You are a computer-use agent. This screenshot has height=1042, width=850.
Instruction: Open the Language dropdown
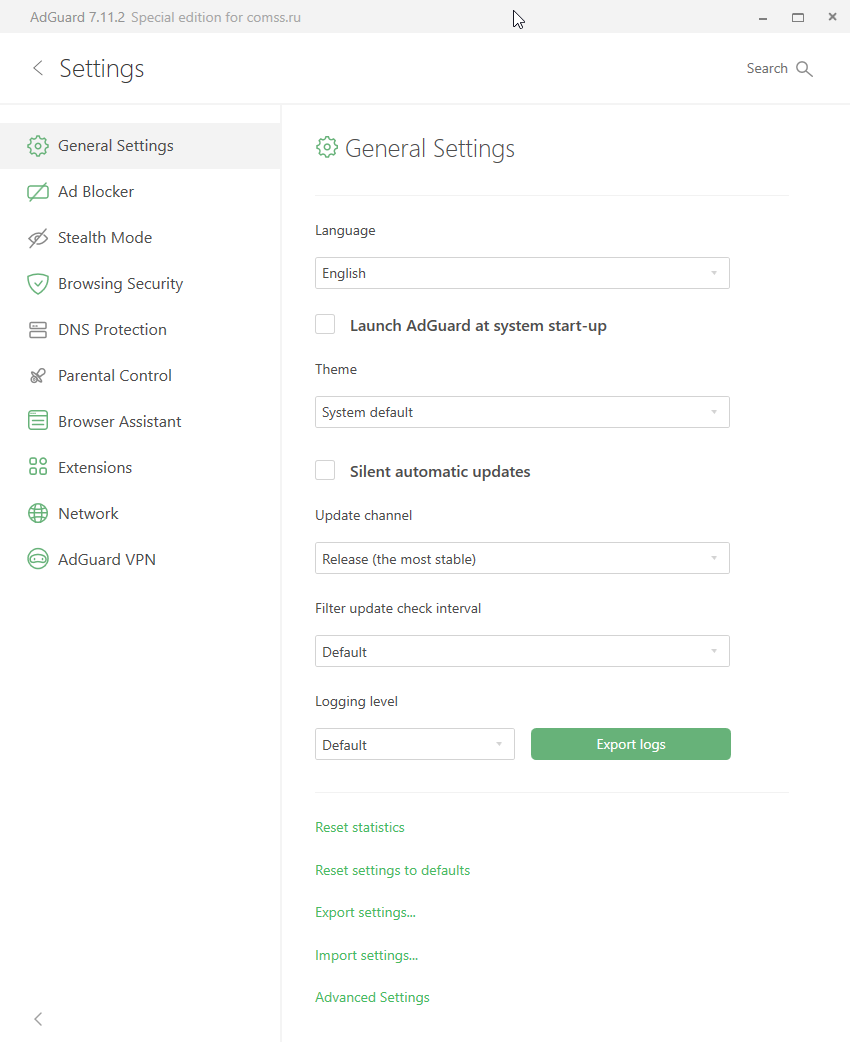(522, 273)
